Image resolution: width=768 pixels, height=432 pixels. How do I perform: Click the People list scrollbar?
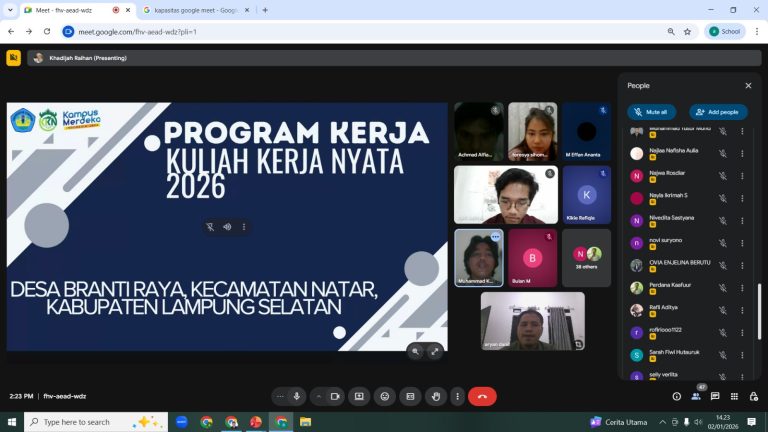point(759,311)
